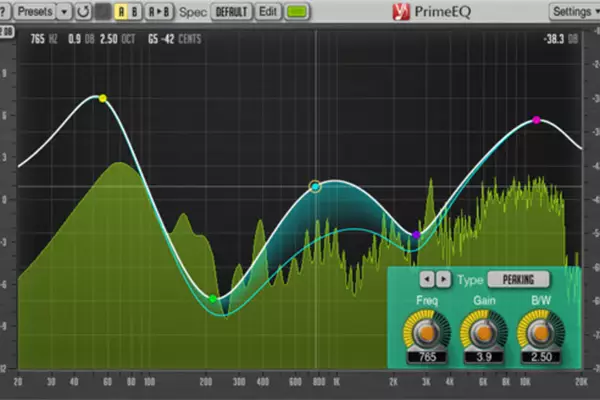
Task: Click the 20K frequency axis label
Action: [x=581, y=382]
